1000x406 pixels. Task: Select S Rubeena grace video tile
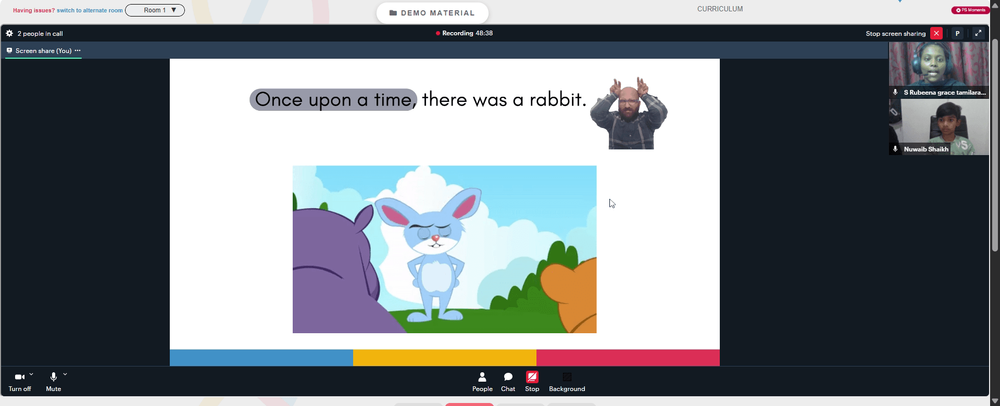coord(939,69)
